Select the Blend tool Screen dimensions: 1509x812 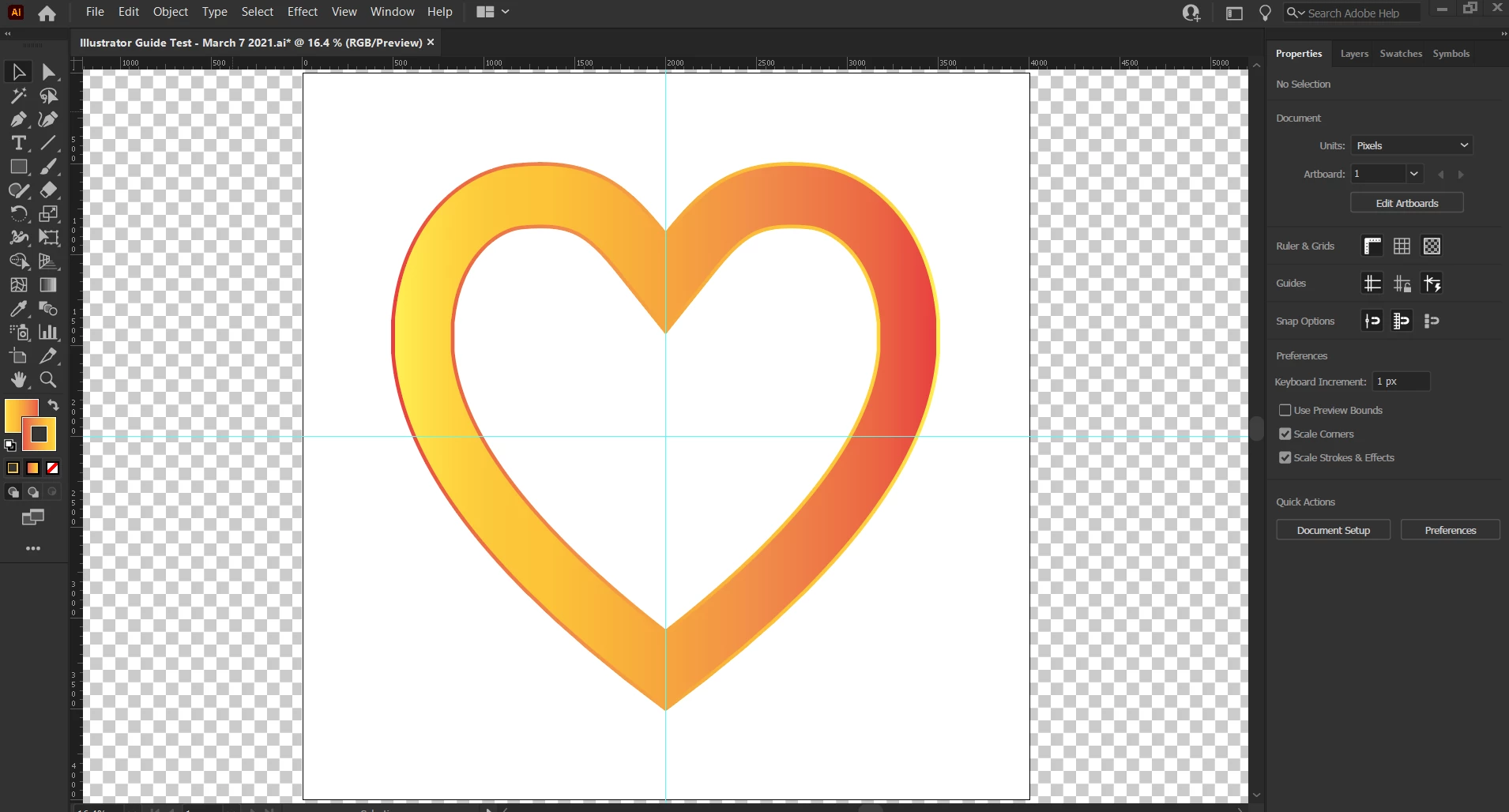[48, 309]
